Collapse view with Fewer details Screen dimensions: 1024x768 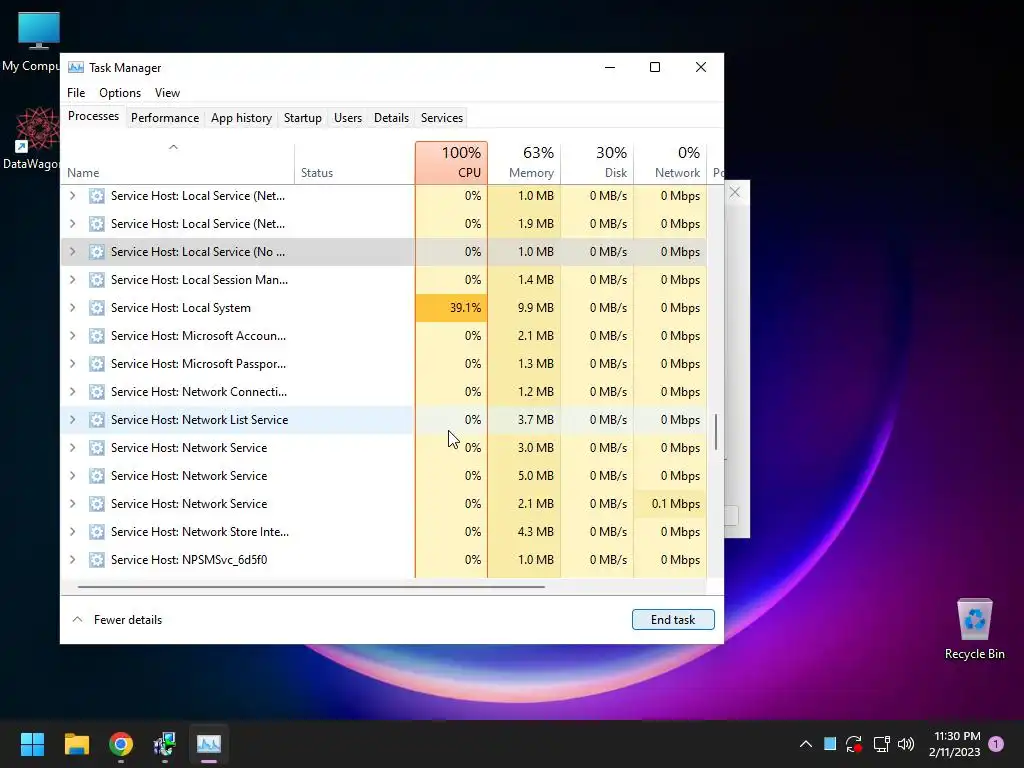[x=117, y=620]
